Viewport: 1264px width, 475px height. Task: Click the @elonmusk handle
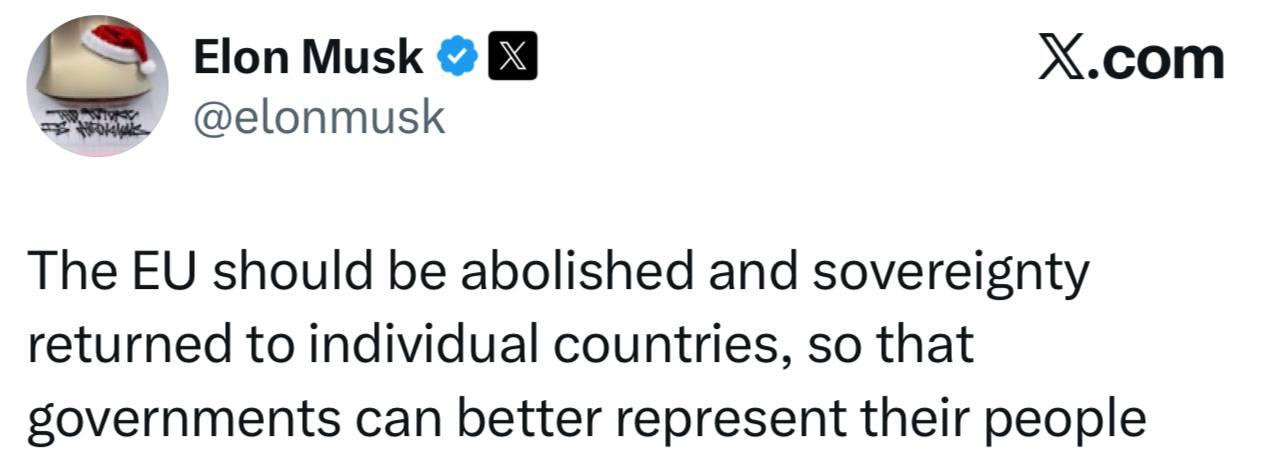click(318, 118)
